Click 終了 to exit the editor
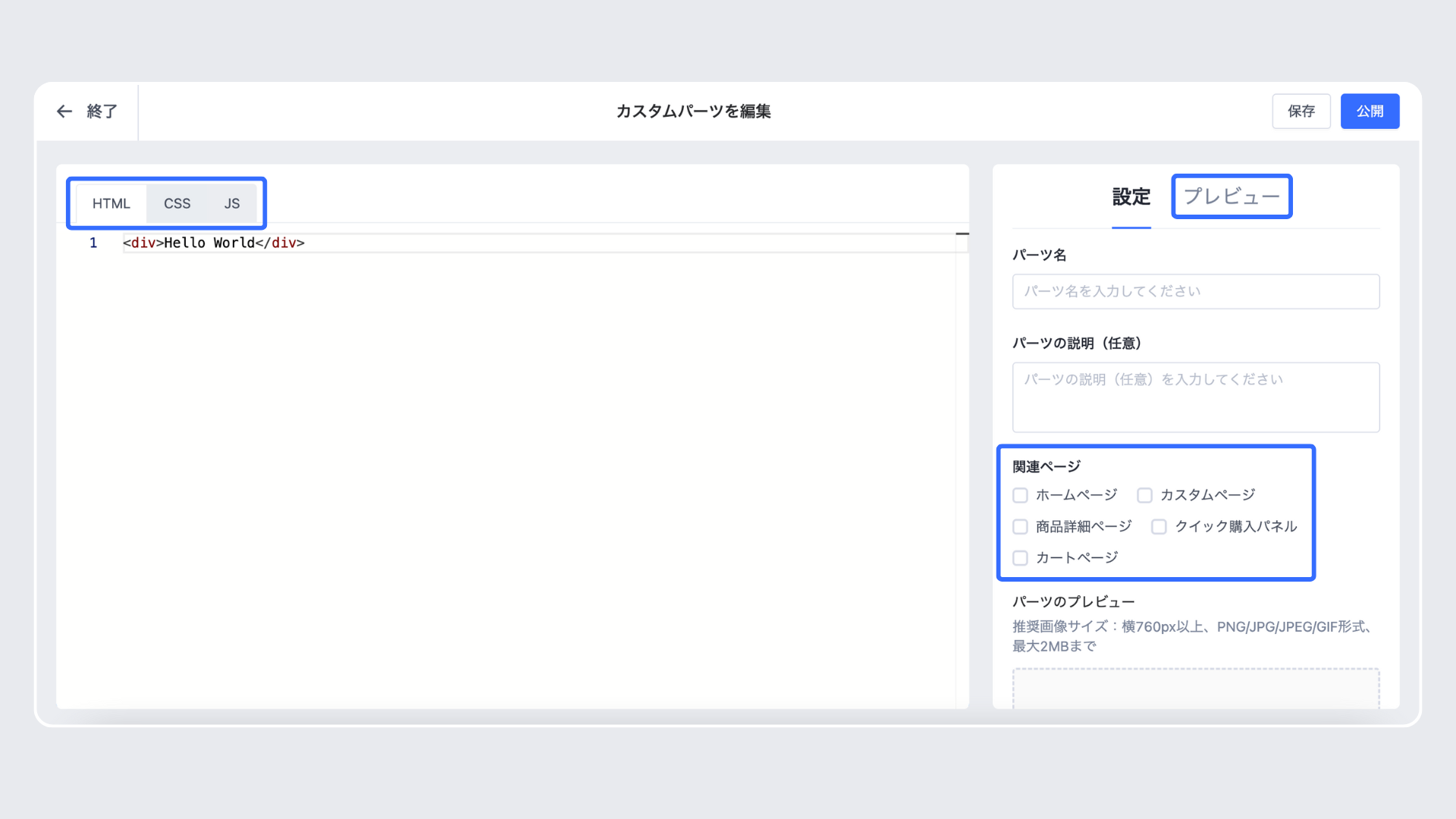 [x=102, y=111]
